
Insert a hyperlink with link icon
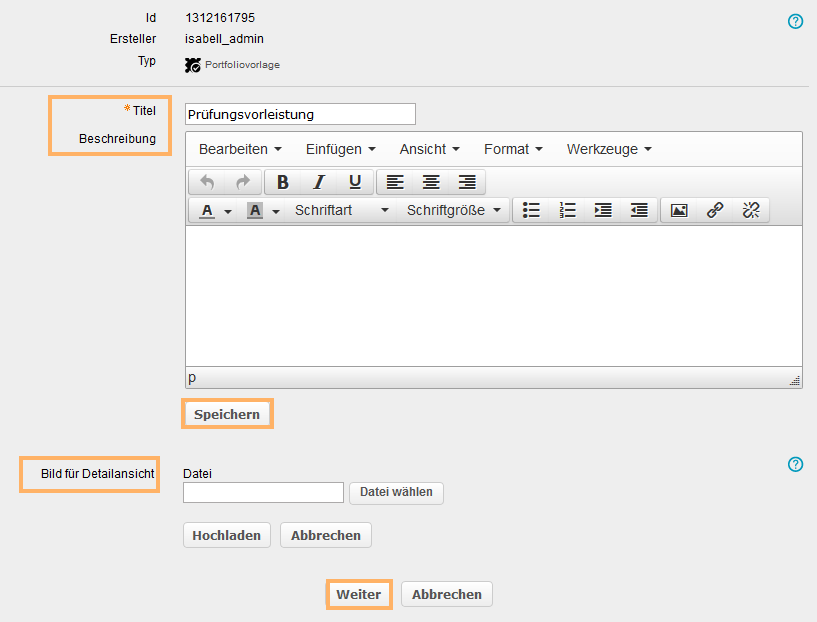point(715,210)
